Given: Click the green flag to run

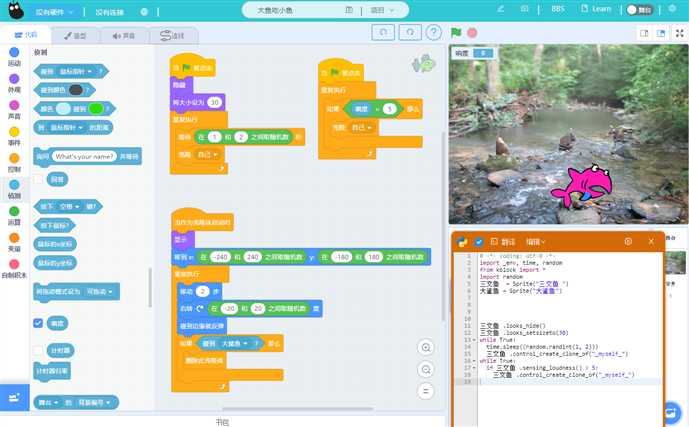Looking at the screenshot, I should pyautogui.click(x=457, y=32).
